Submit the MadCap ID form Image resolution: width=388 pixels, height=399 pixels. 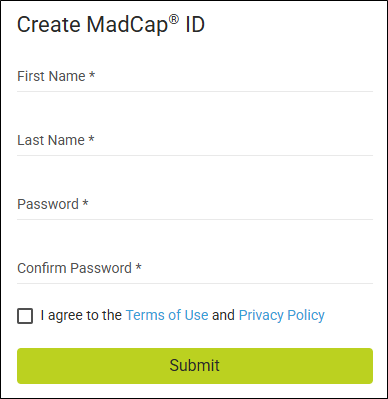[x=195, y=366]
